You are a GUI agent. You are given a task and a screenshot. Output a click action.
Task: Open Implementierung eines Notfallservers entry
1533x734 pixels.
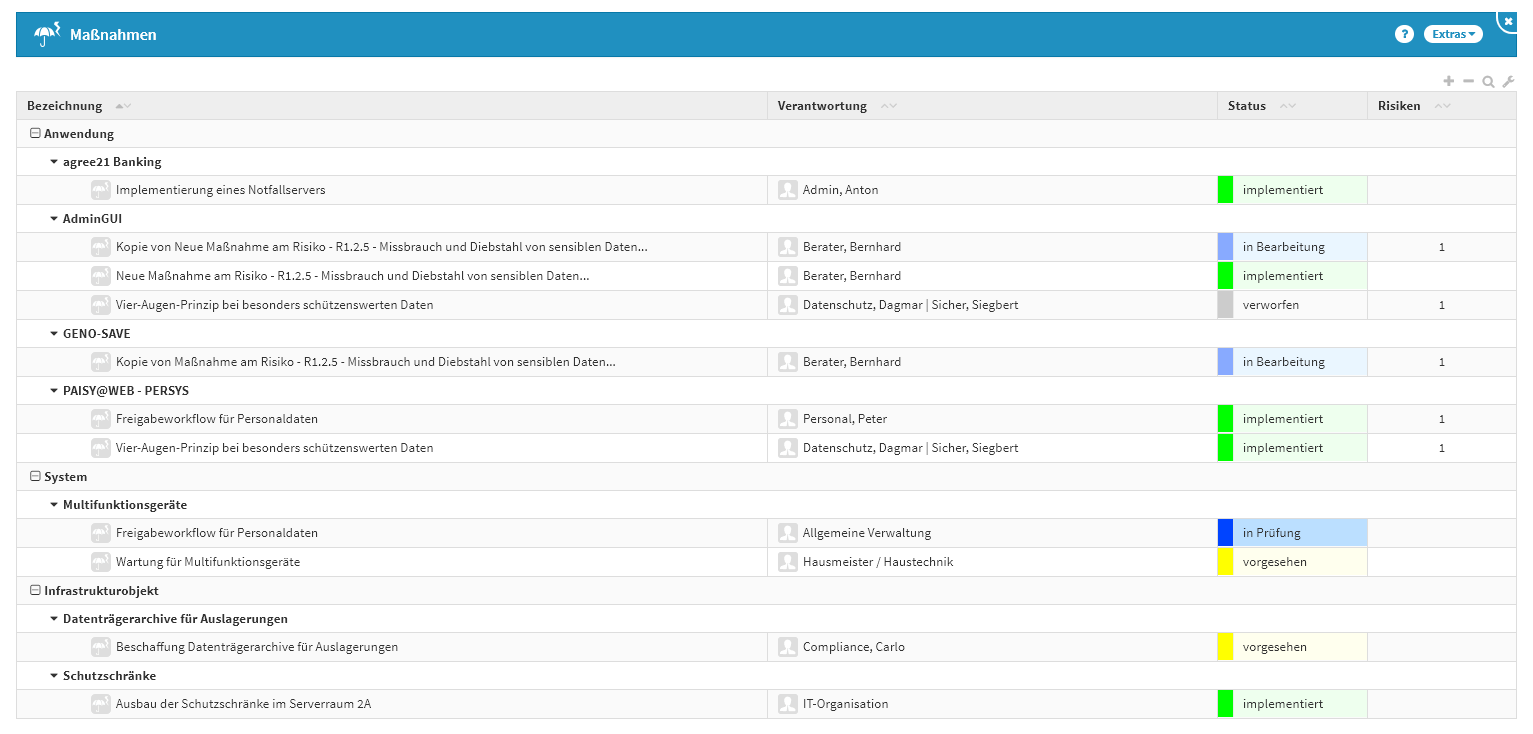(220, 190)
